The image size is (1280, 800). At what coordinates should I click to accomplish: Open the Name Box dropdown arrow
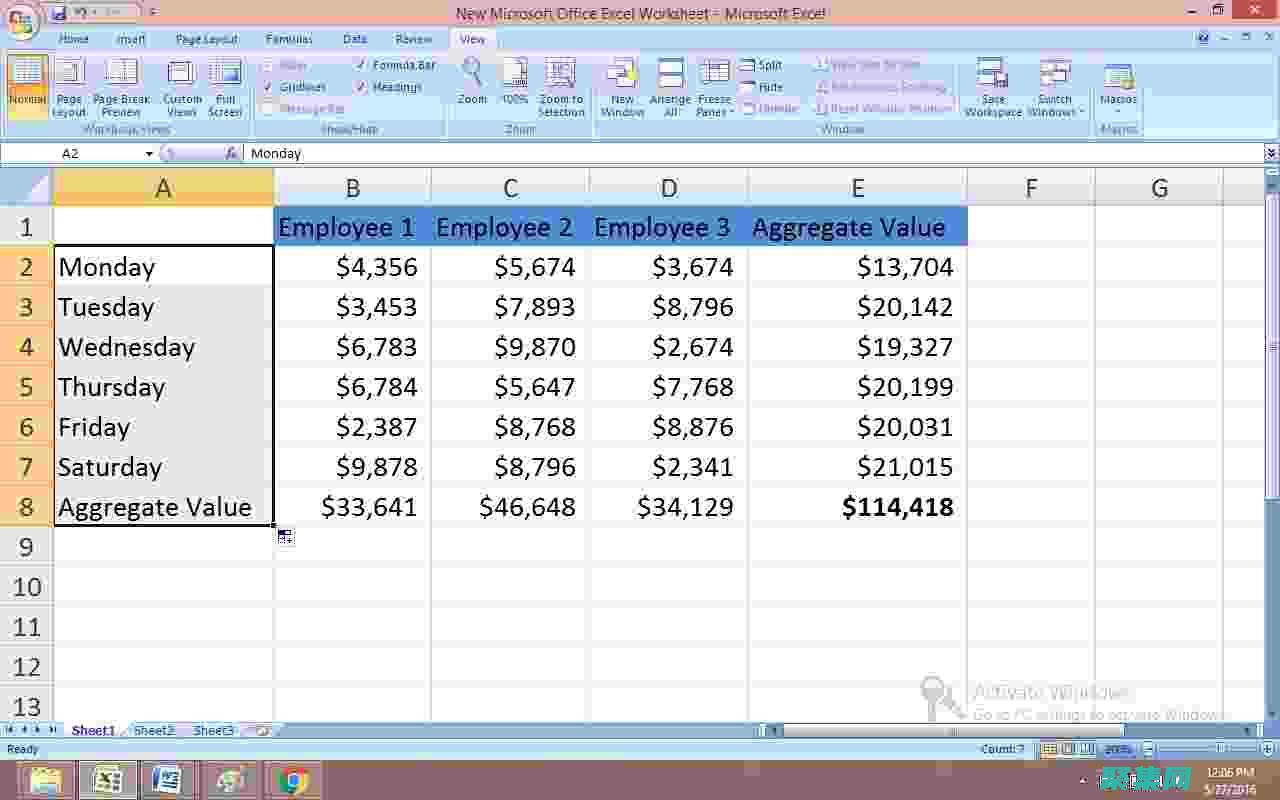[x=149, y=153]
